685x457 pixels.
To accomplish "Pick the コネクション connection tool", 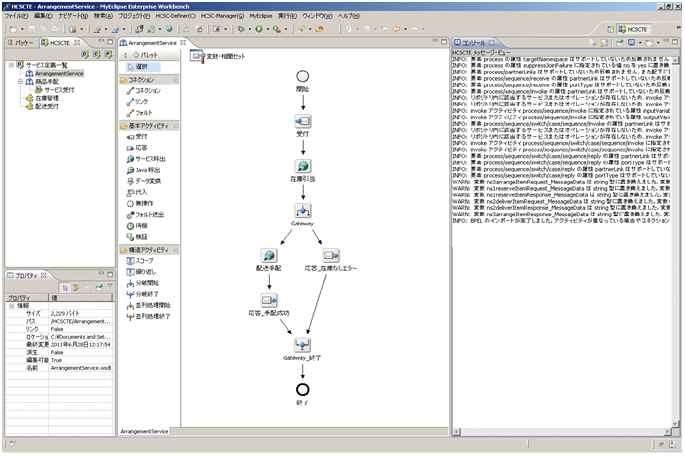I will 146,90.
